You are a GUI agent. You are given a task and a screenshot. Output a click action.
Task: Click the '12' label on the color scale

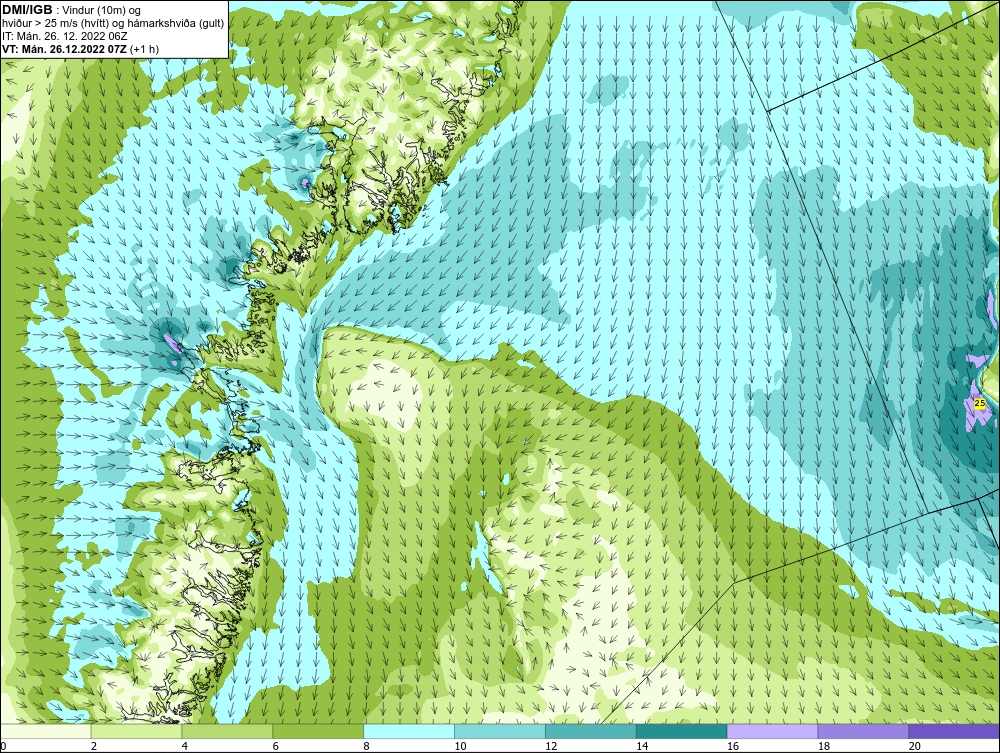click(551, 746)
